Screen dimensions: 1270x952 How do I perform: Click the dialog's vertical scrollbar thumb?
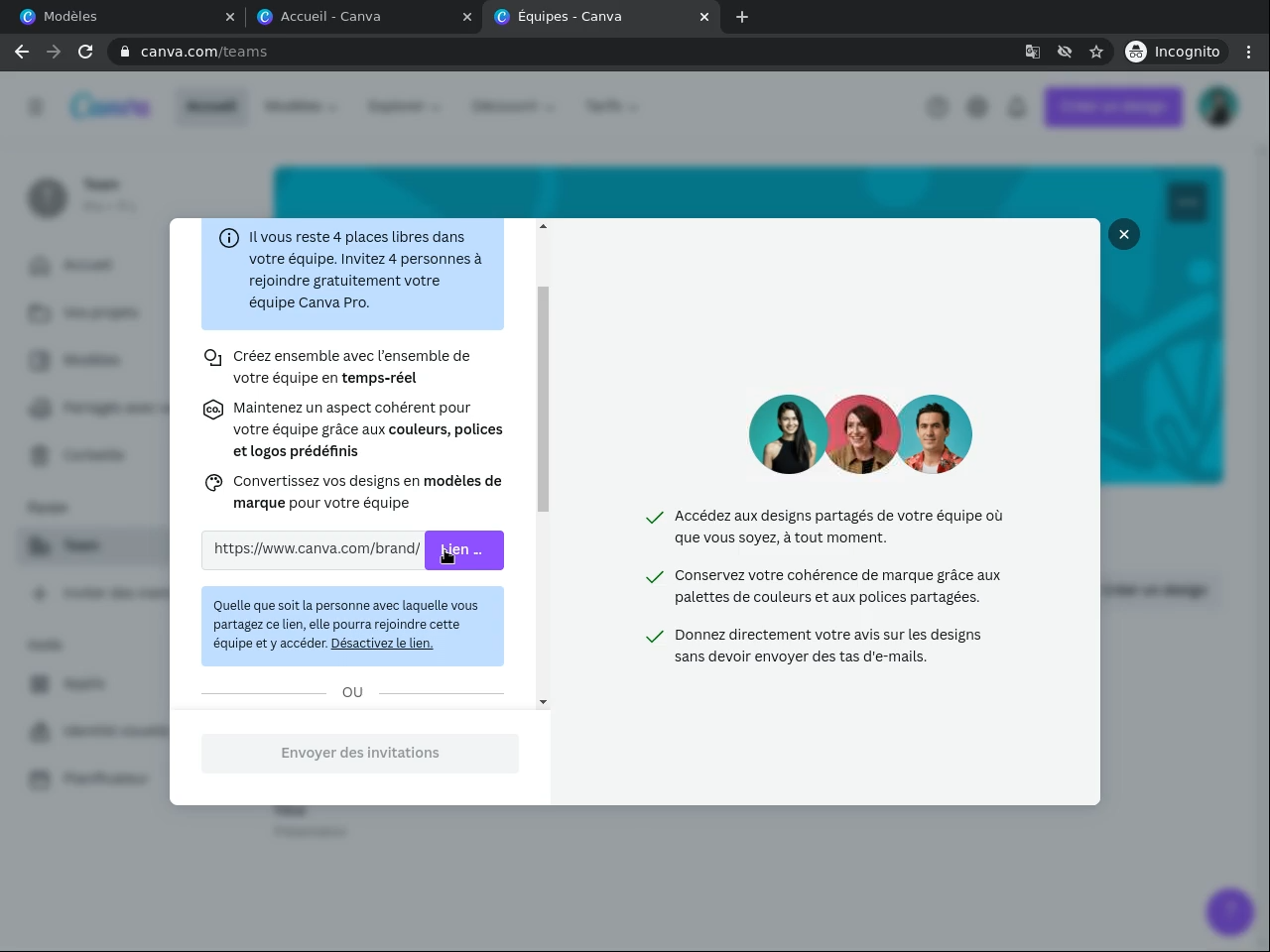coord(543,399)
